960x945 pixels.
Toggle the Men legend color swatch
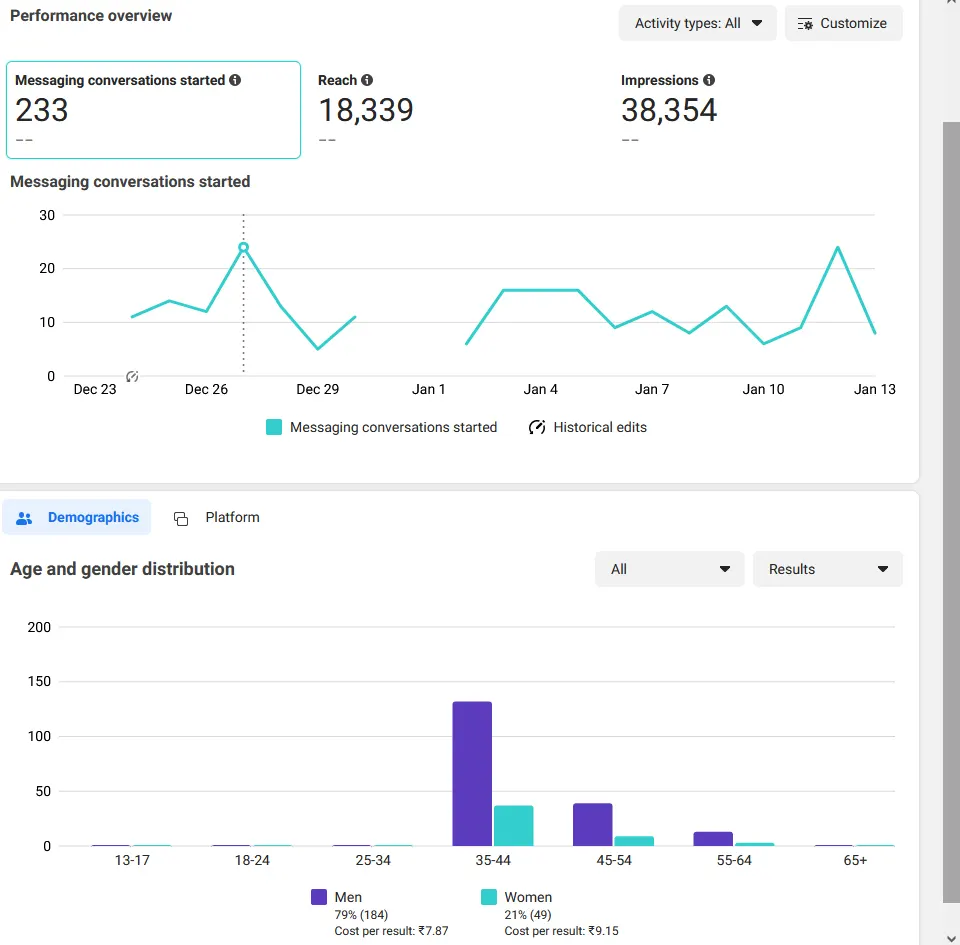pos(319,897)
